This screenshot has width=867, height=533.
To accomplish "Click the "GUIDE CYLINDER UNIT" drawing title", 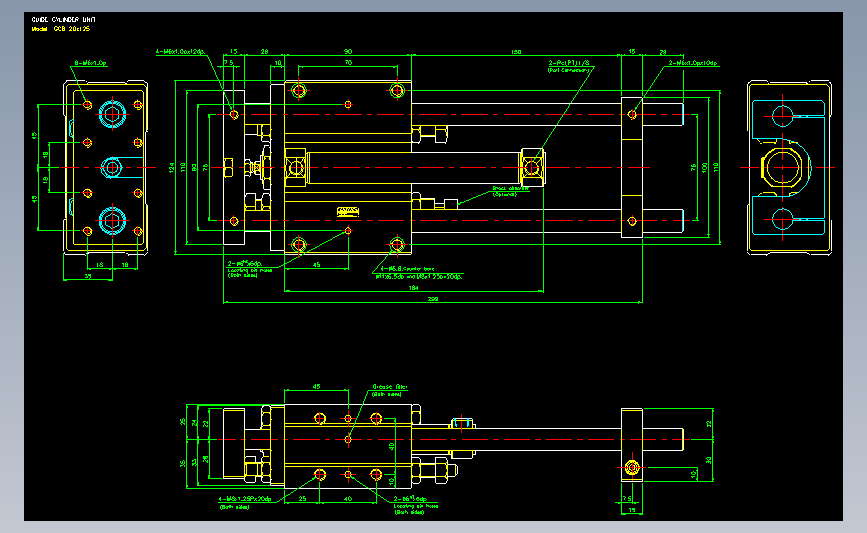I will 63,19.
